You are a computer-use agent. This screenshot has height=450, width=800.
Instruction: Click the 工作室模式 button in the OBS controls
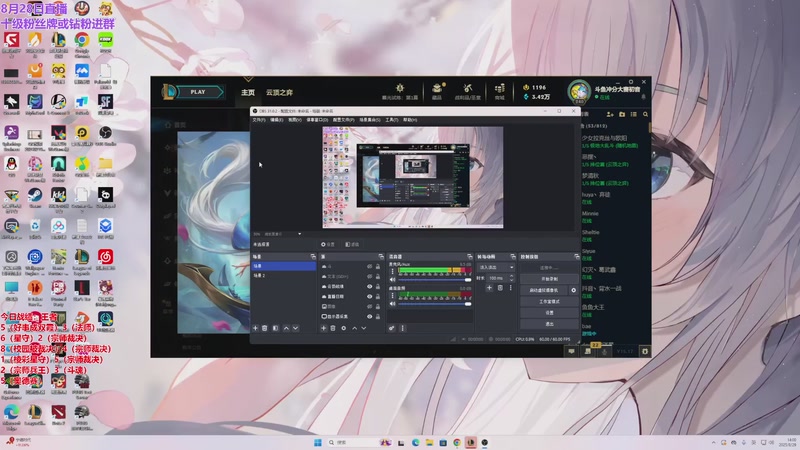[x=549, y=302]
